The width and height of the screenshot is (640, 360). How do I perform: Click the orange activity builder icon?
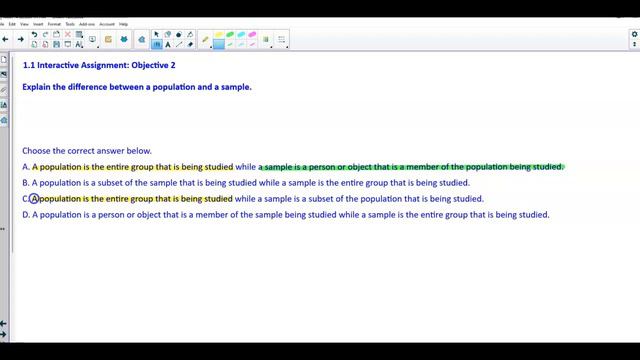[108, 39]
